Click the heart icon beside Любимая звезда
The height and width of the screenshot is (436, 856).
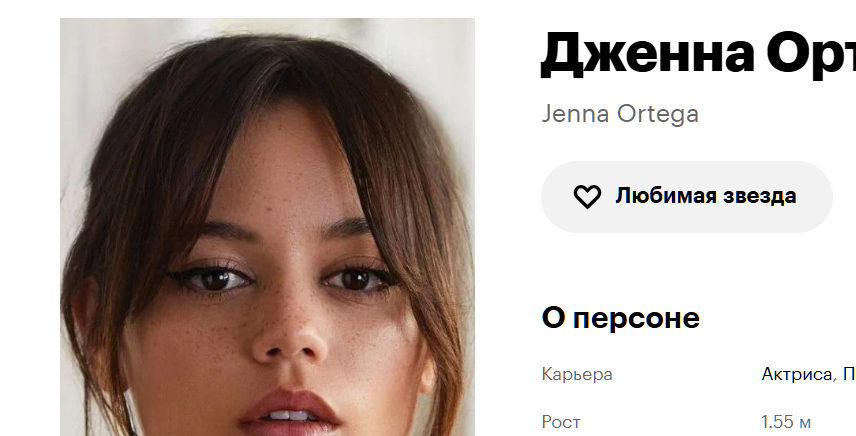587,196
